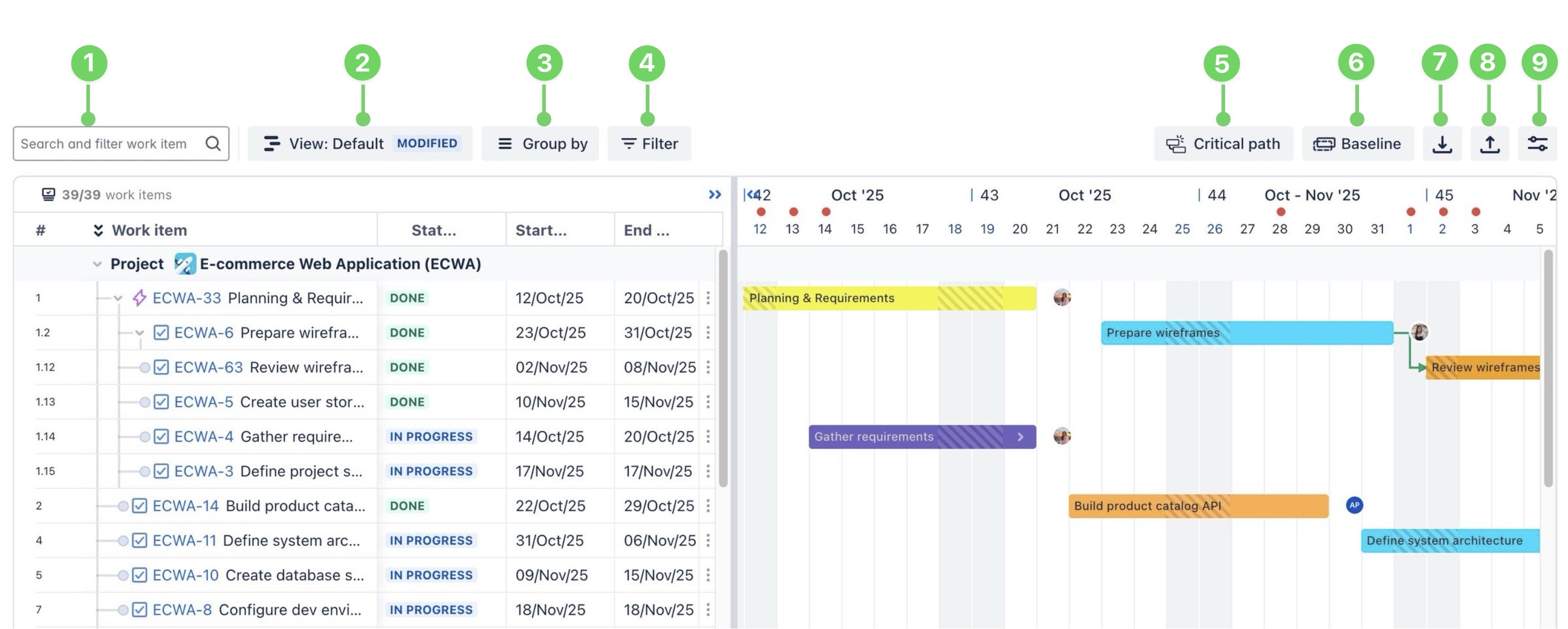1568x629 pixels.
Task: Click the upload import icon
Action: tap(1489, 144)
